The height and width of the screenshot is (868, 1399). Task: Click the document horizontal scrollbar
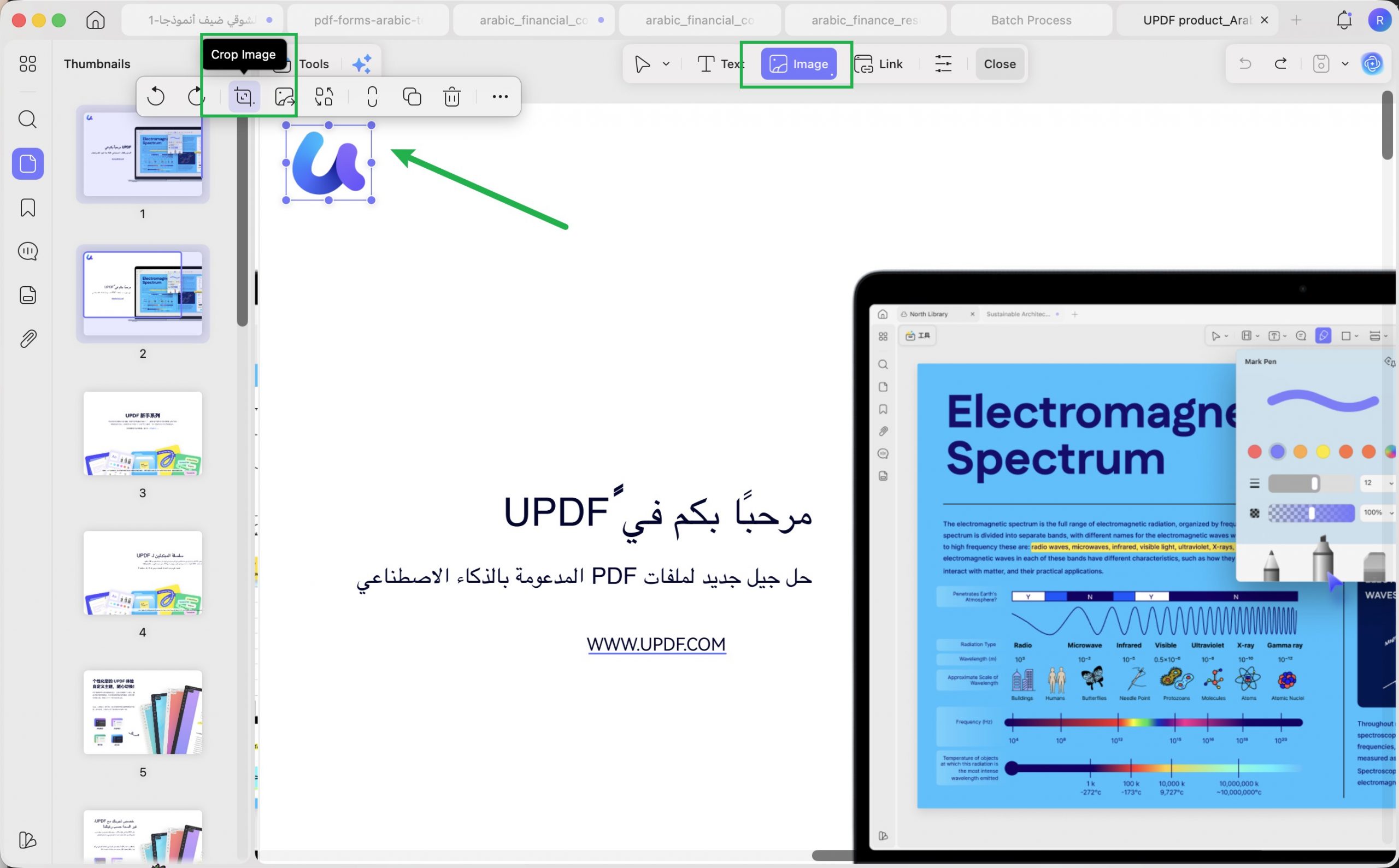tap(832, 855)
